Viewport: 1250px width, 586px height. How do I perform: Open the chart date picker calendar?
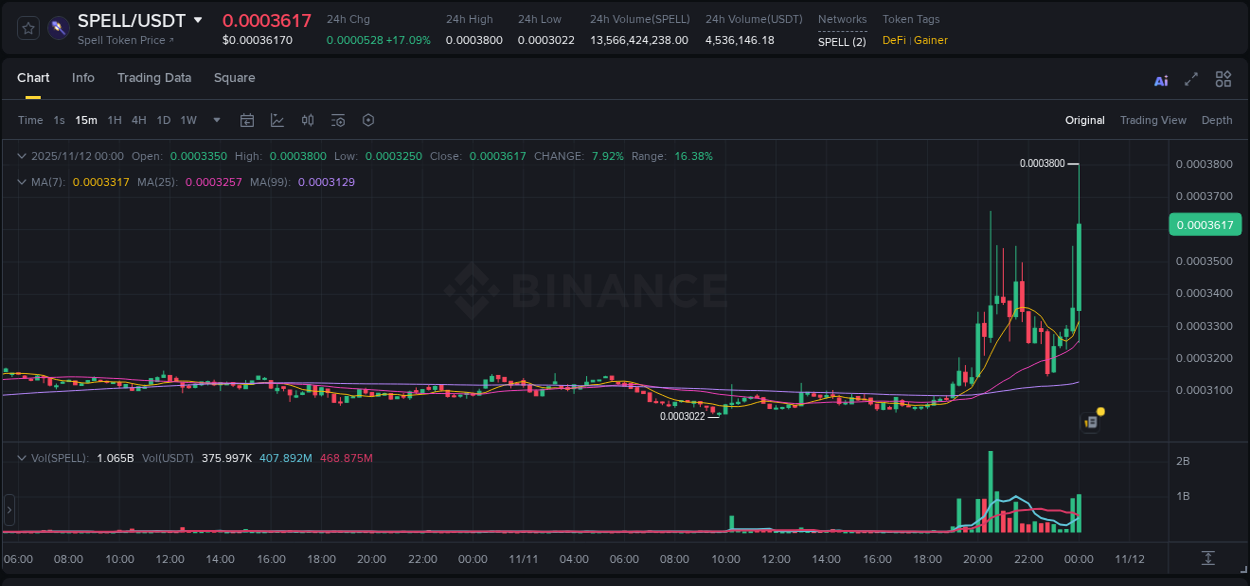(x=247, y=120)
